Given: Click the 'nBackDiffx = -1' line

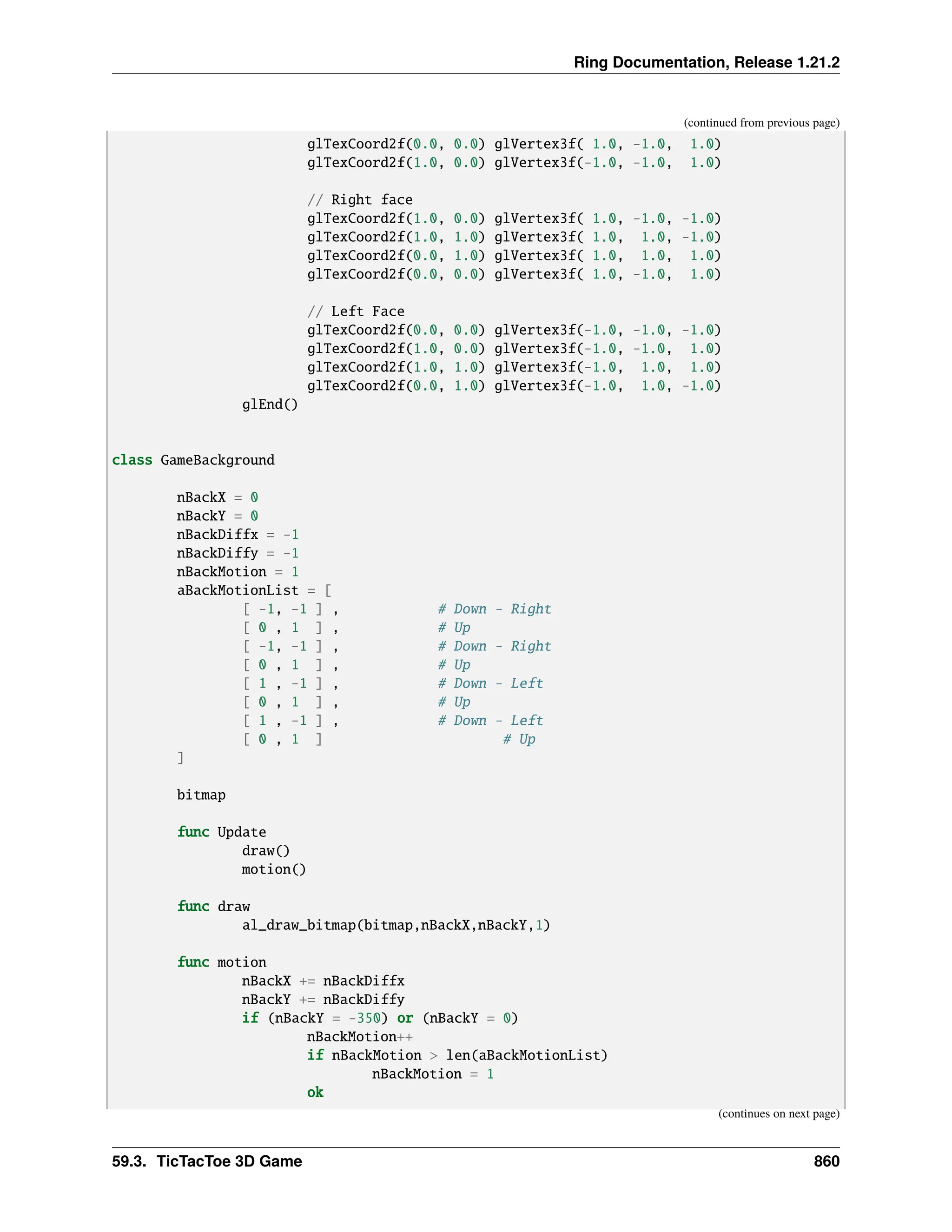Looking at the screenshot, I should (x=238, y=535).
